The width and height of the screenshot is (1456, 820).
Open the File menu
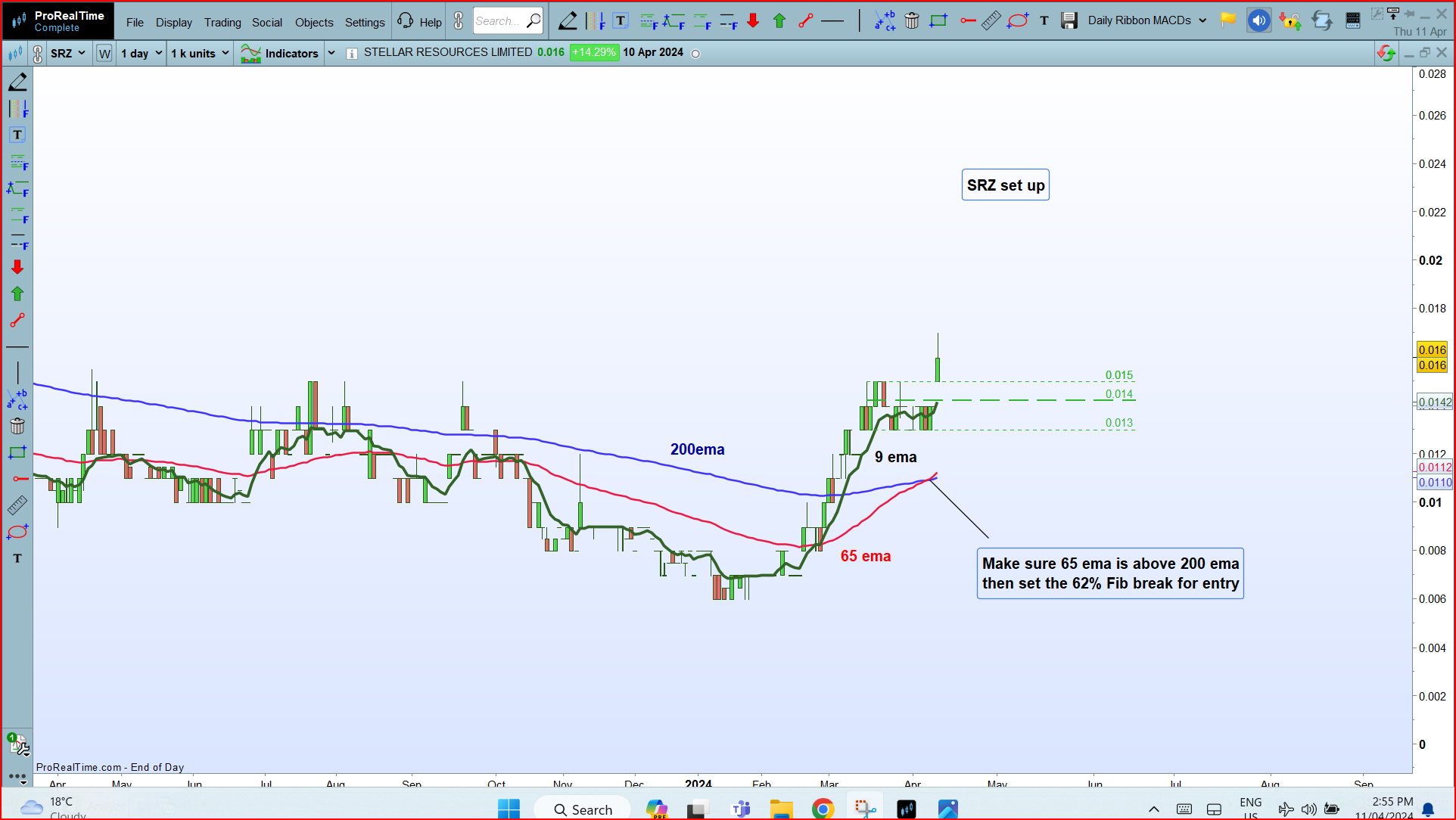135,22
